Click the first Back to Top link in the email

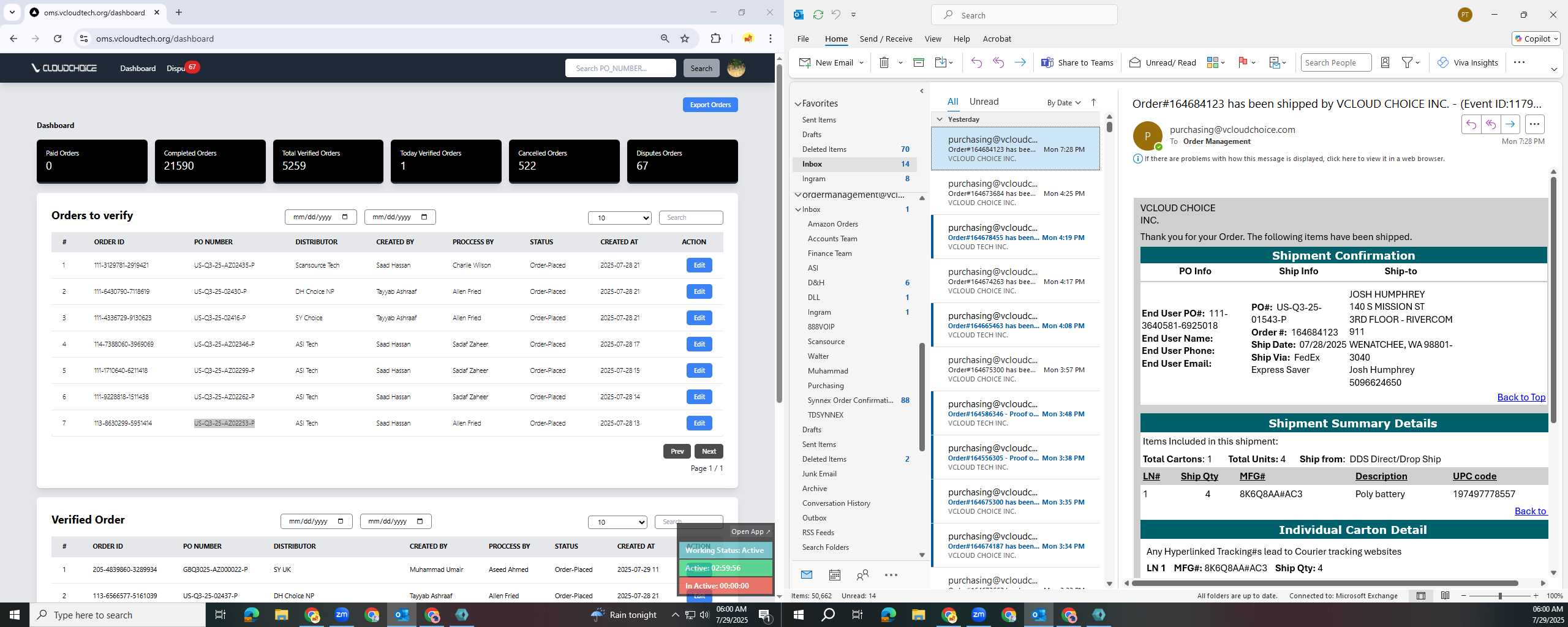[1521, 397]
